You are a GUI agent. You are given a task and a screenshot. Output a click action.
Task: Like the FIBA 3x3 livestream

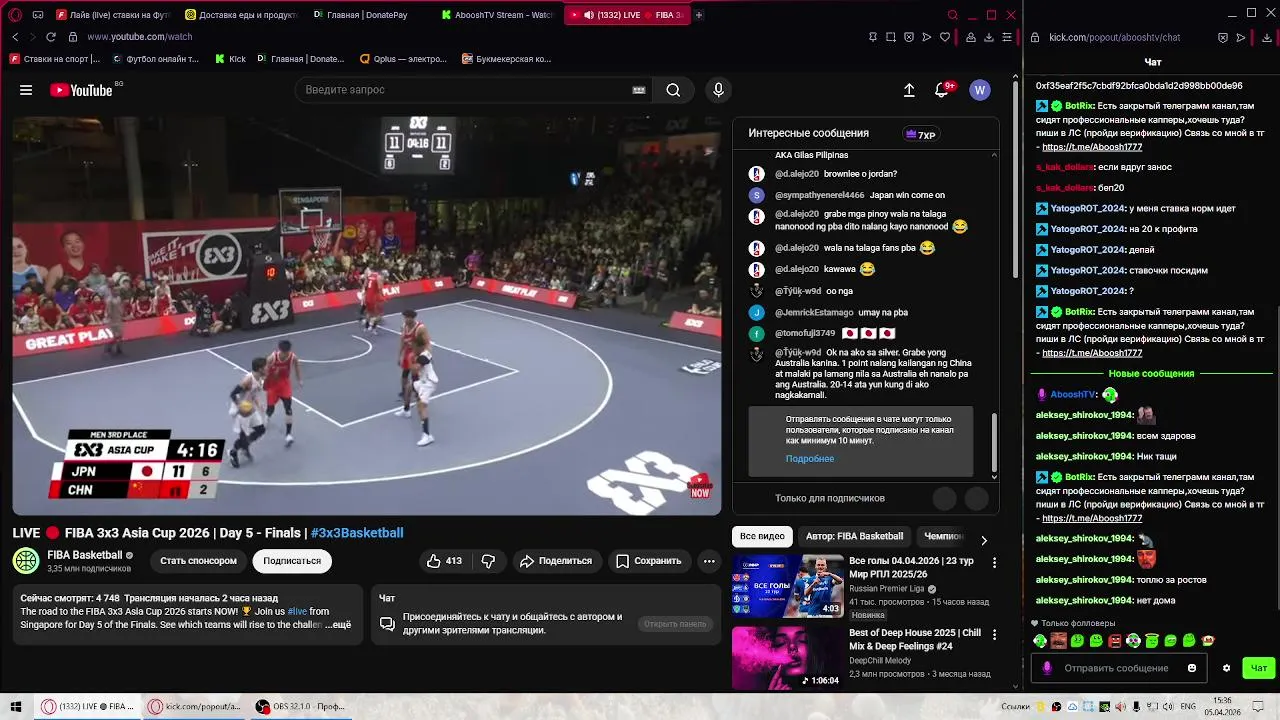(444, 561)
